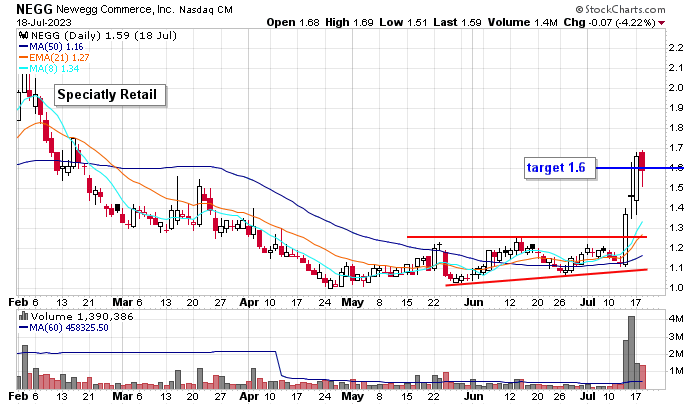
Task: Click the tallest volume bar near Jul 17
Action: [631, 353]
